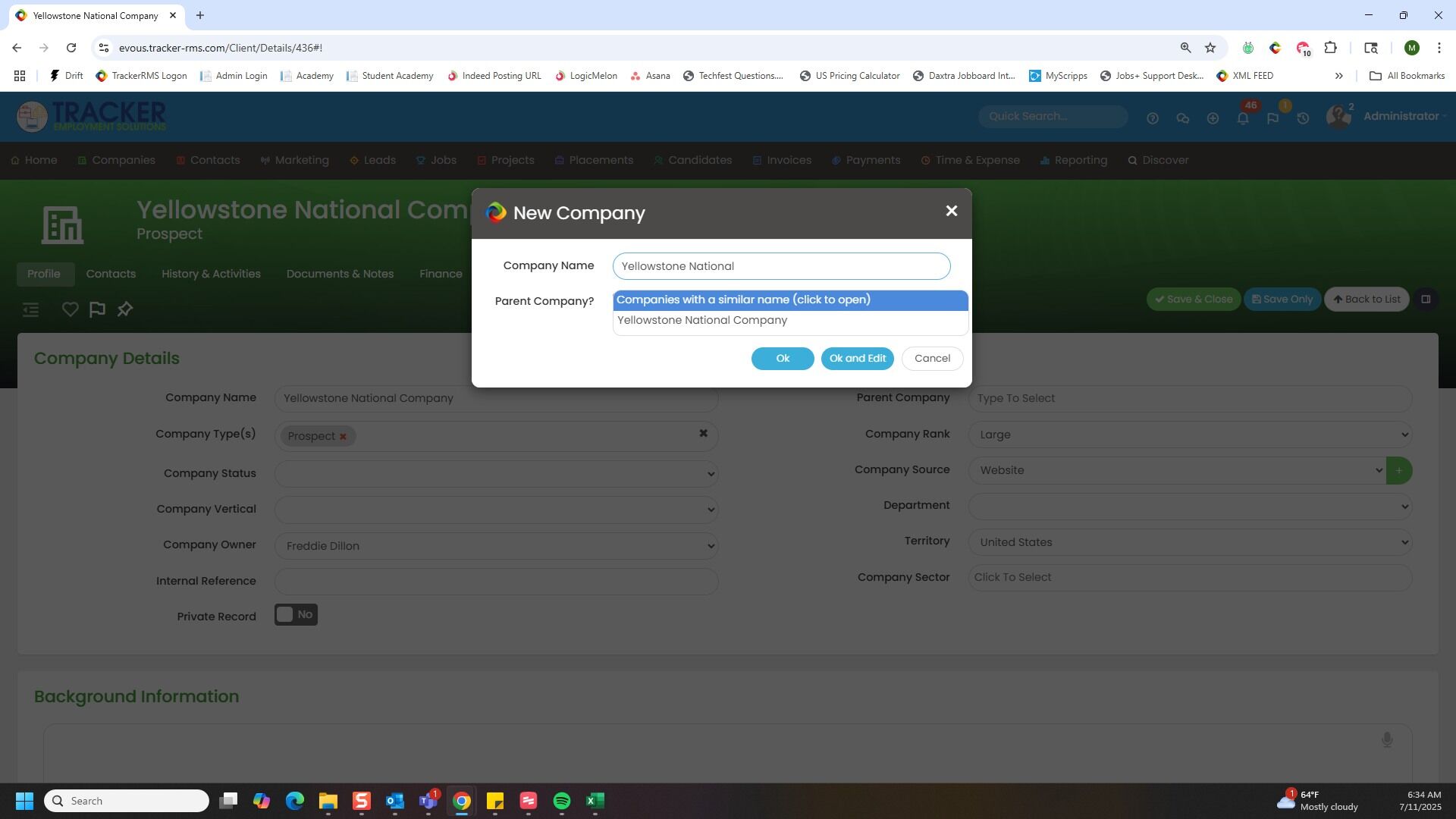Screen dimensions: 1456x819
Task: Open the Candidates menu
Action: (699, 160)
